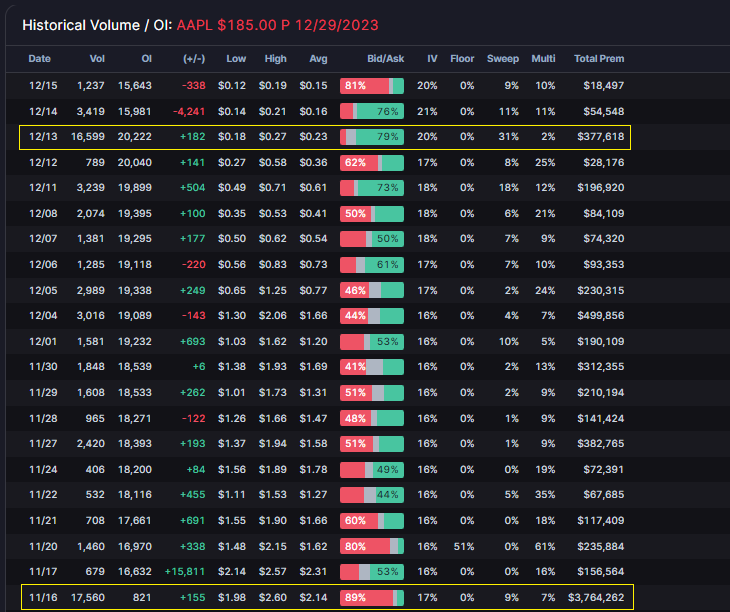Click the IV value 21%
Screen dimensions: 730x612
pyautogui.click(x=427, y=112)
